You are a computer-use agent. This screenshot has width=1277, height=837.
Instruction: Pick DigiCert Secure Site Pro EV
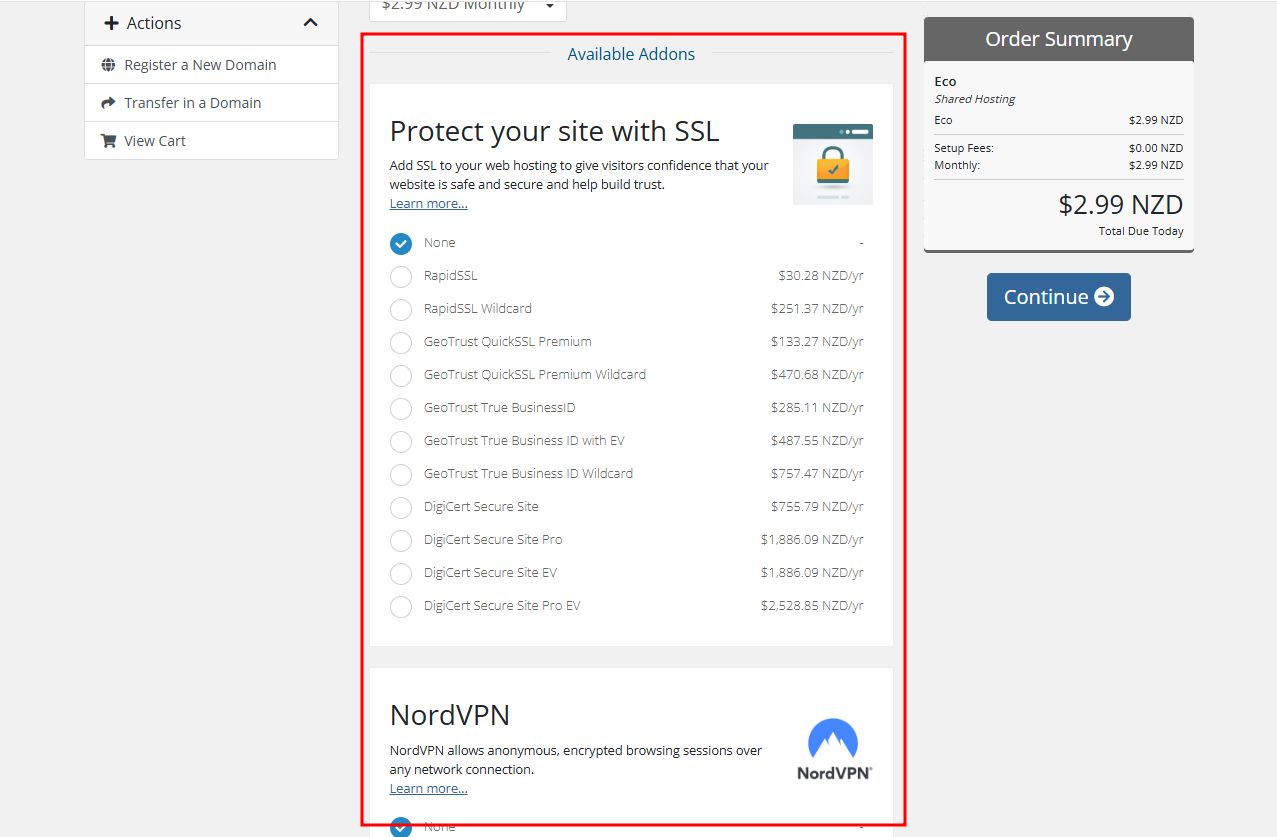(x=401, y=606)
